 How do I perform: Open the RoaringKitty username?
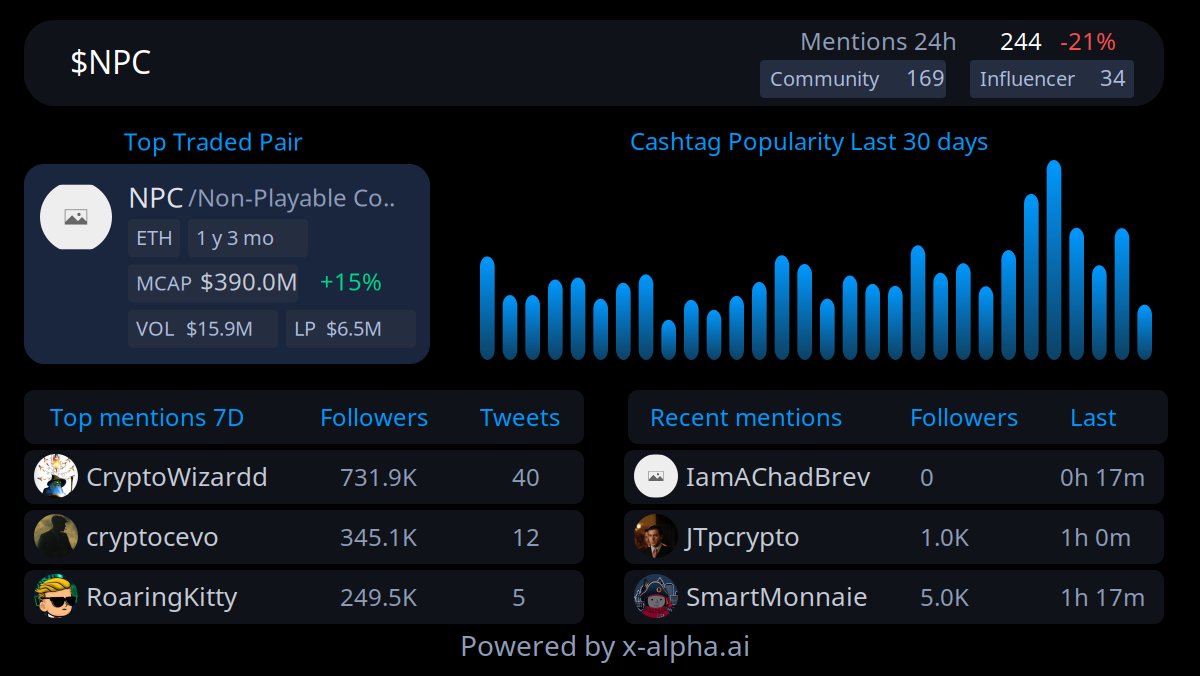162,598
